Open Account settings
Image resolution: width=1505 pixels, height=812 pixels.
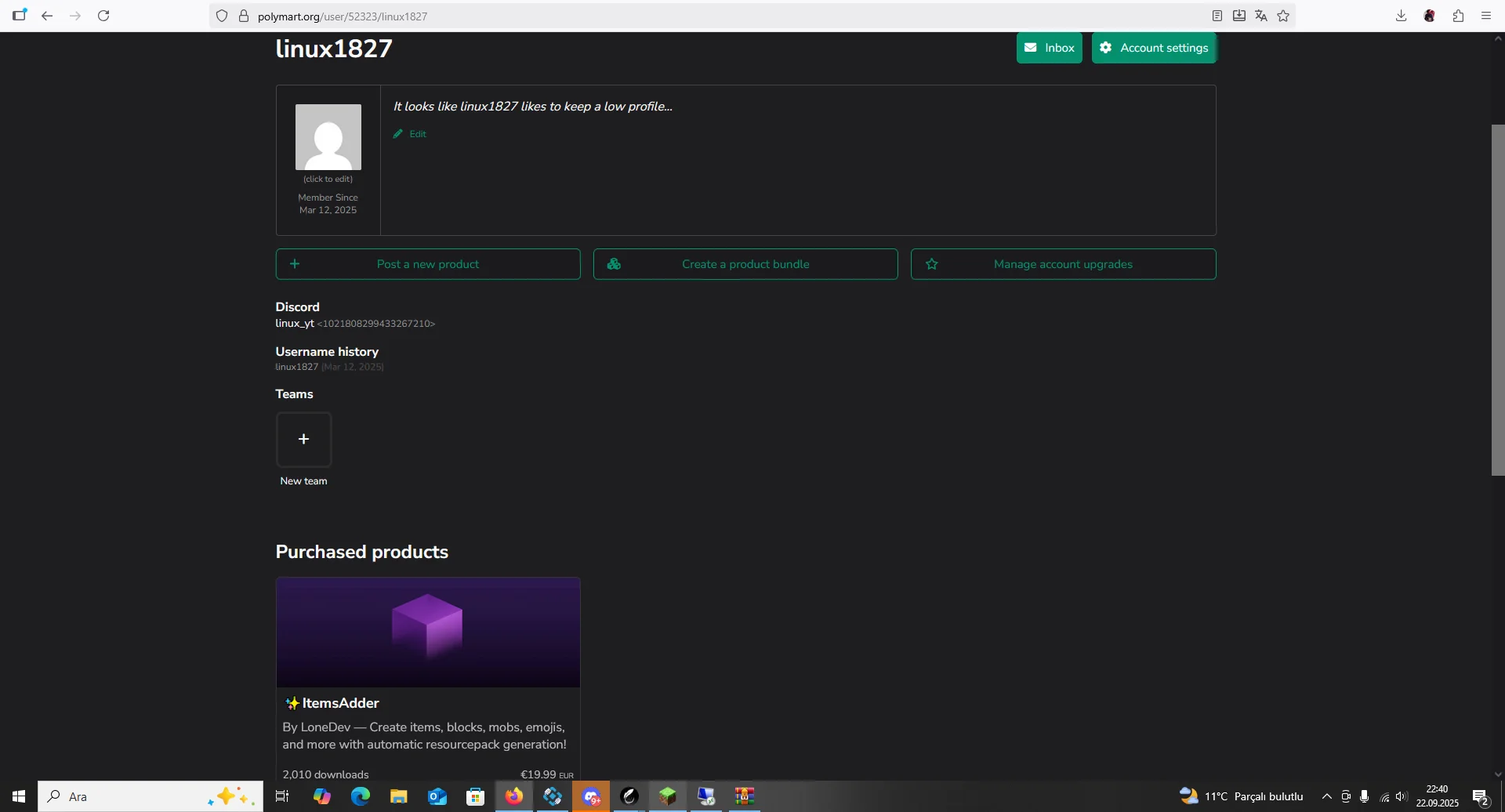coord(1154,48)
